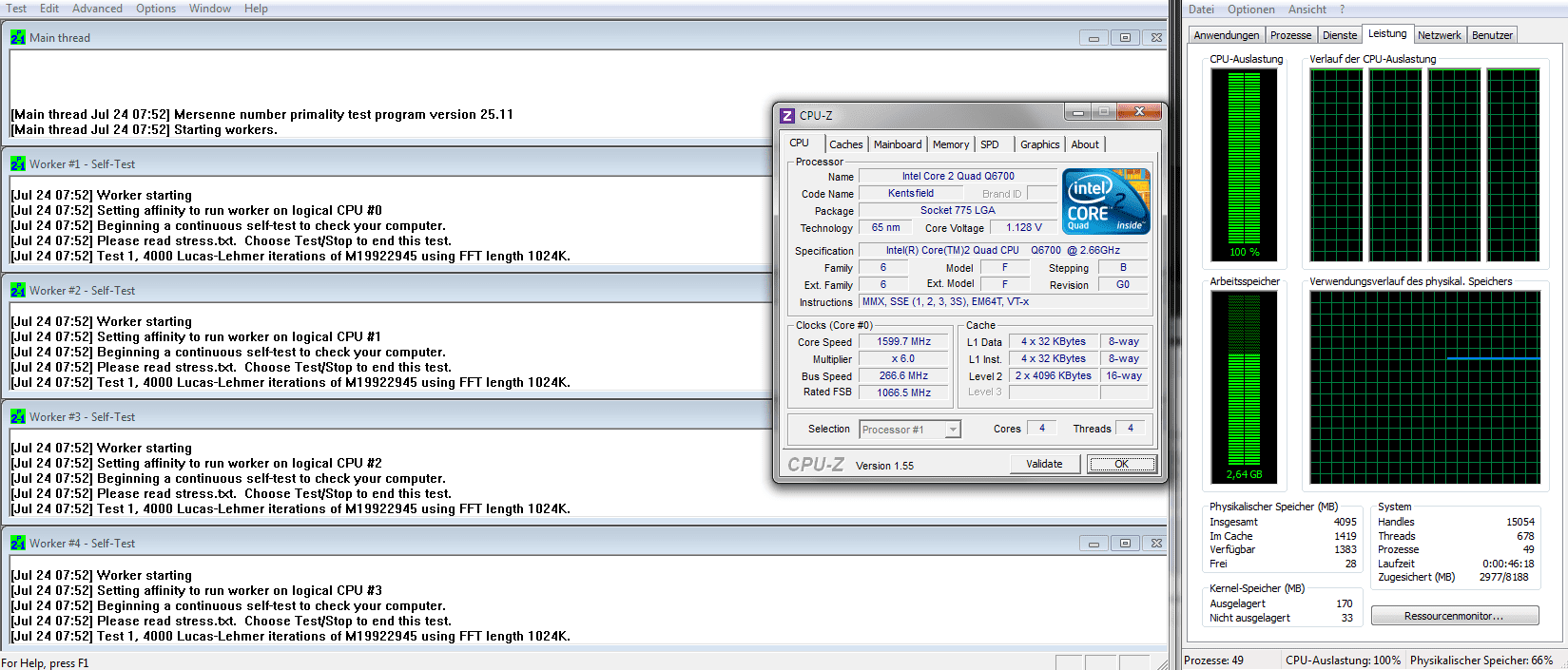The height and width of the screenshot is (670, 1568).
Task: Open the Test menu in Prime95
Action: (16, 9)
